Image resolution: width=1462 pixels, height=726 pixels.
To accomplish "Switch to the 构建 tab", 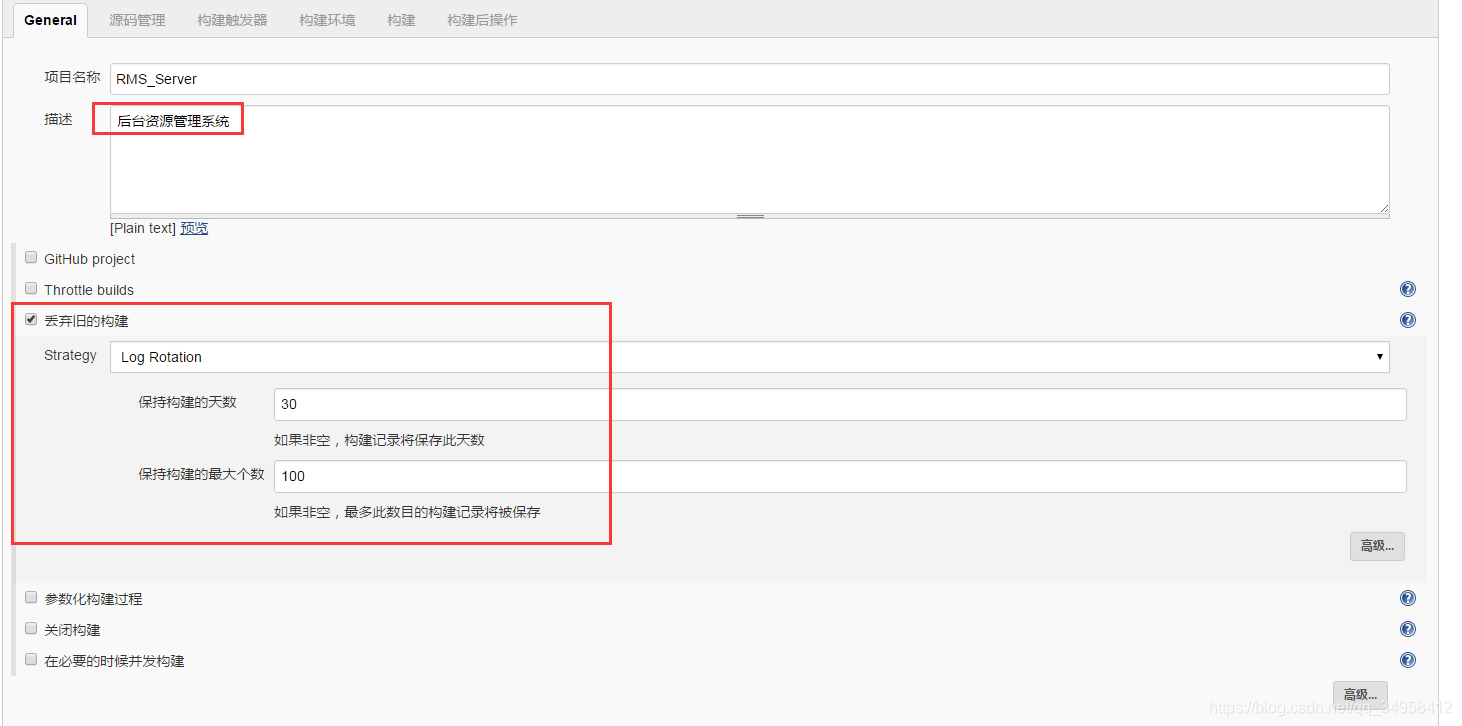I will click(401, 20).
